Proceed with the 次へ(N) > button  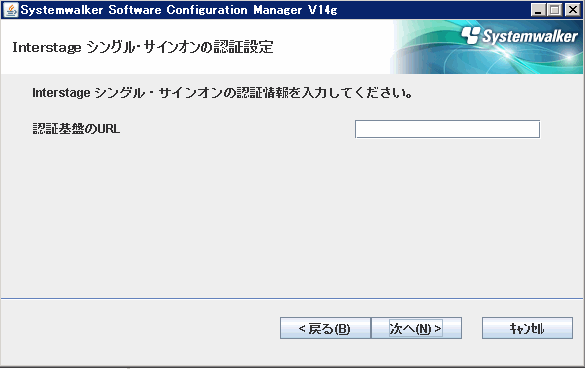(416, 328)
